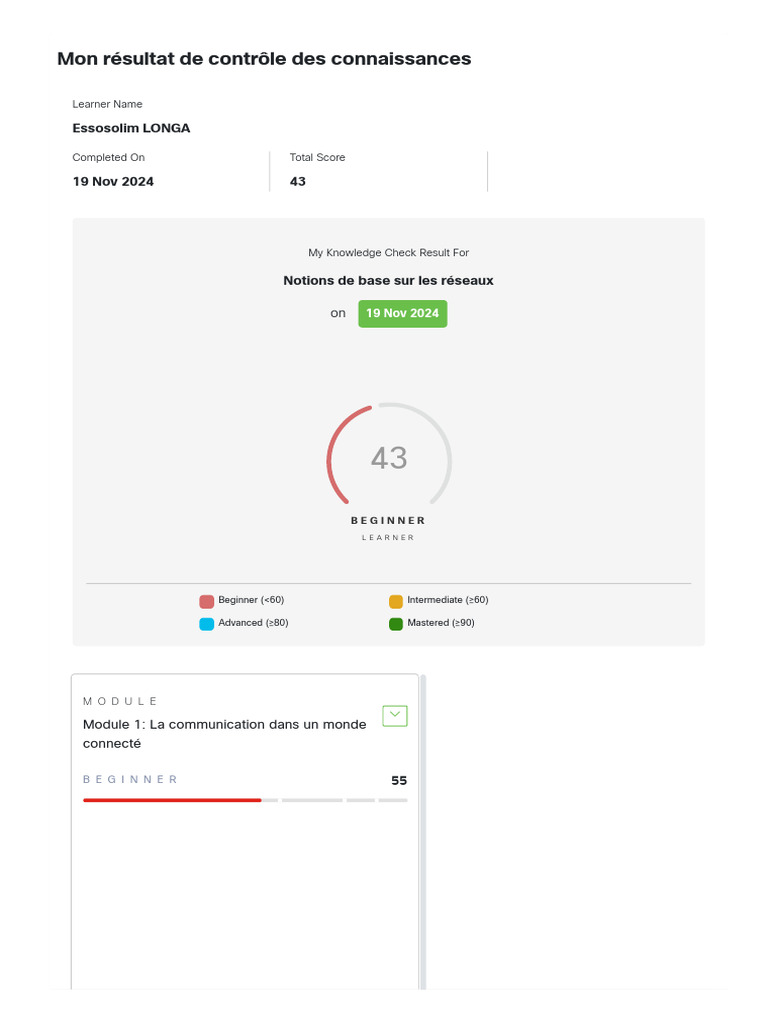
Task: Click the Beginner (<60) legend label
Action: click(x=251, y=600)
